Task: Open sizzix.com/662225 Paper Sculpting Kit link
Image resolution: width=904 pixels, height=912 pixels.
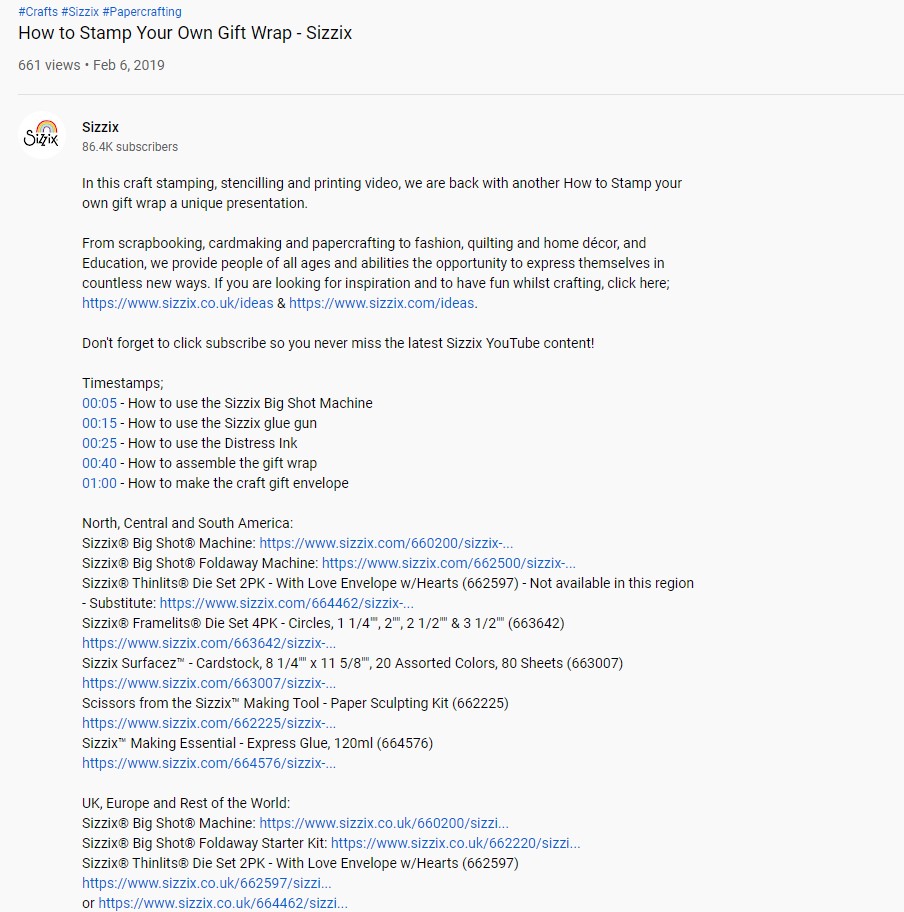Action: coord(209,724)
